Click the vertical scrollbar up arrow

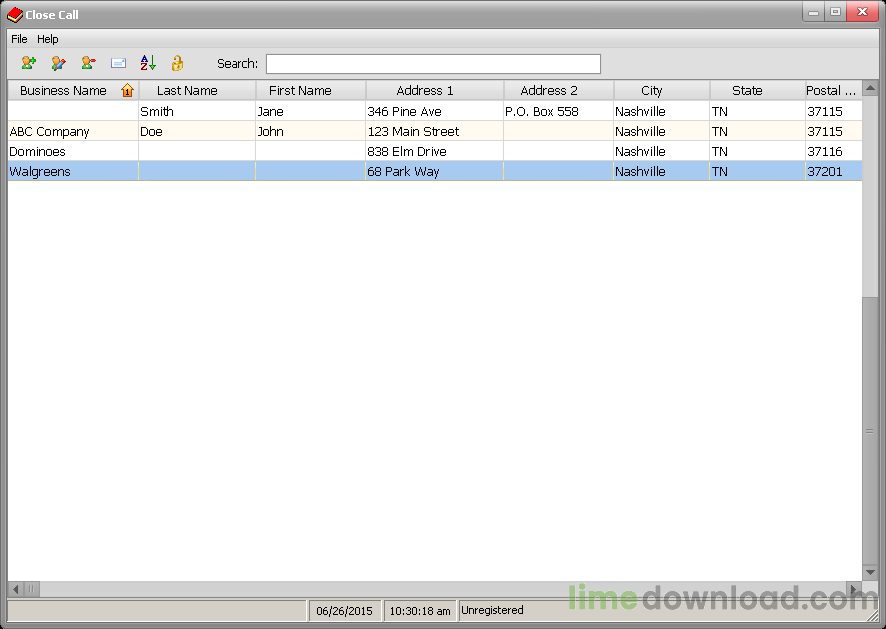click(x=870, y=88)
